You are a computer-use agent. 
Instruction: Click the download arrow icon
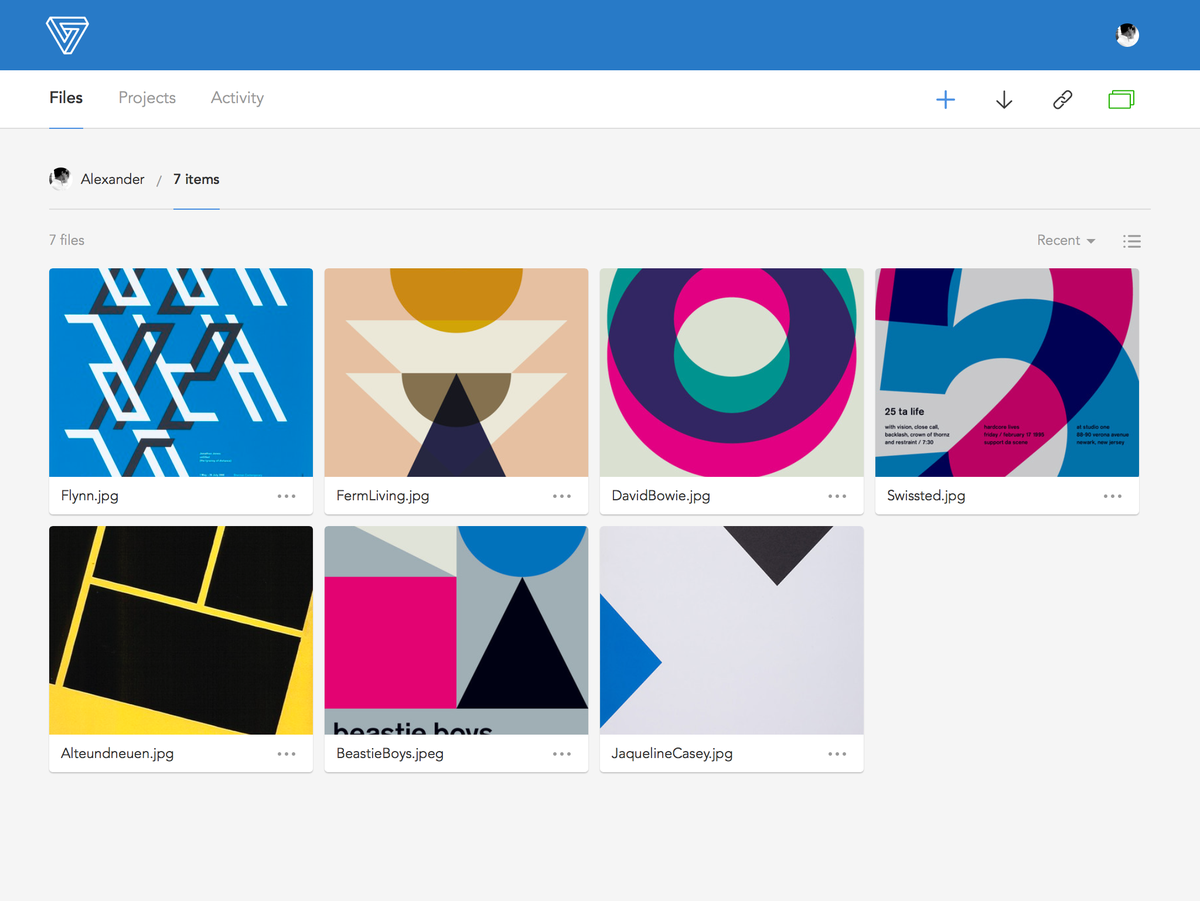[1004, 99]
